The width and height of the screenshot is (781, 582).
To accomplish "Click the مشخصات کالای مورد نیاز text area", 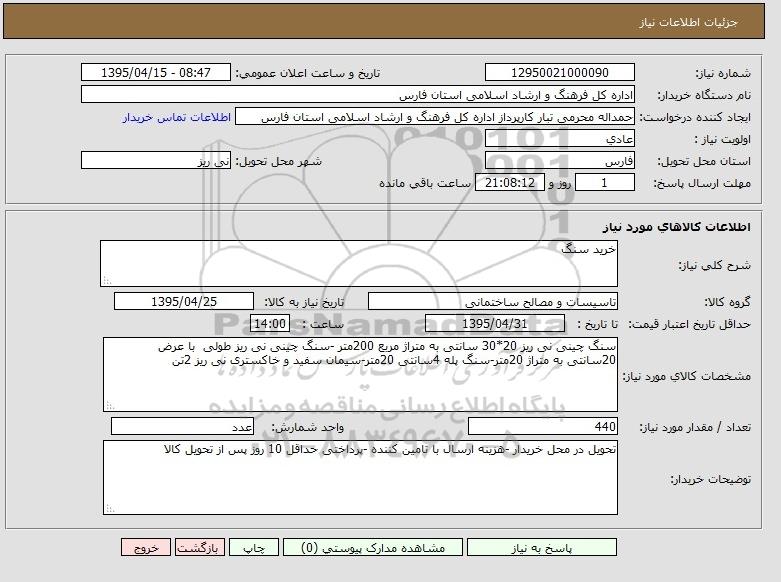I will (x=360, y=375).
